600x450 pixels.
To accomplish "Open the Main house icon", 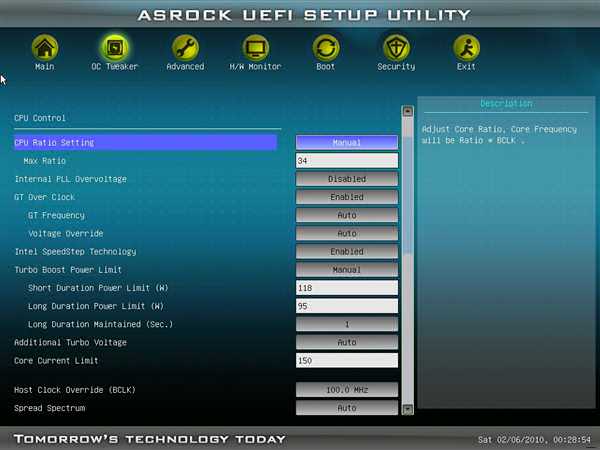I will pos(45,48).
